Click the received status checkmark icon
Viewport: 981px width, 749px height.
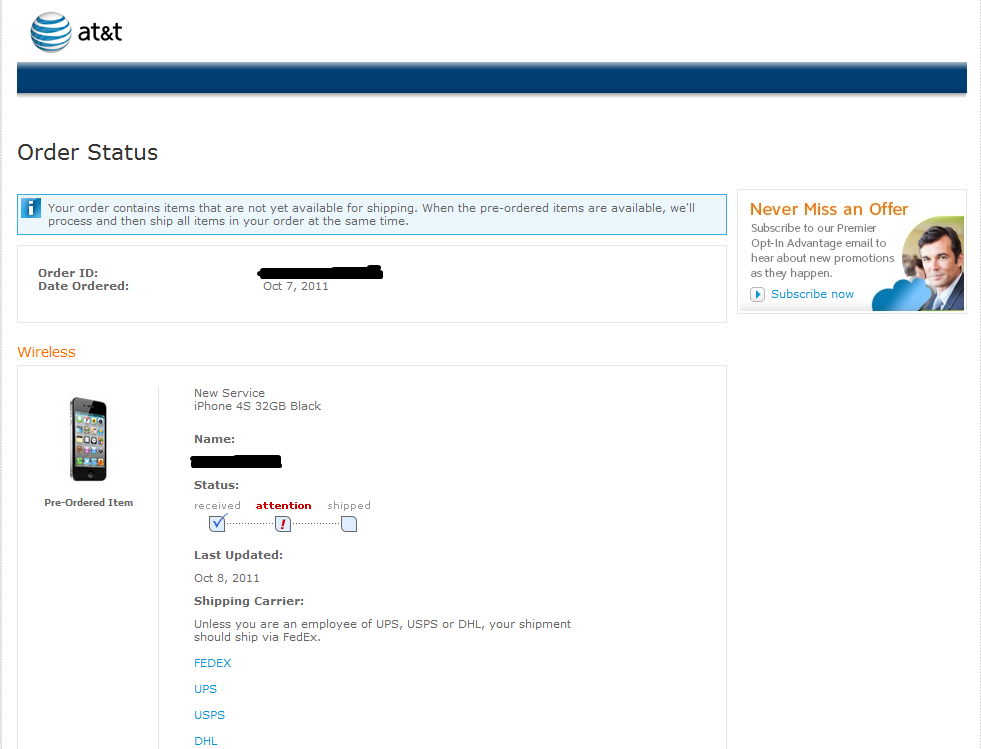pyautogui.click(x=218, y=522)
